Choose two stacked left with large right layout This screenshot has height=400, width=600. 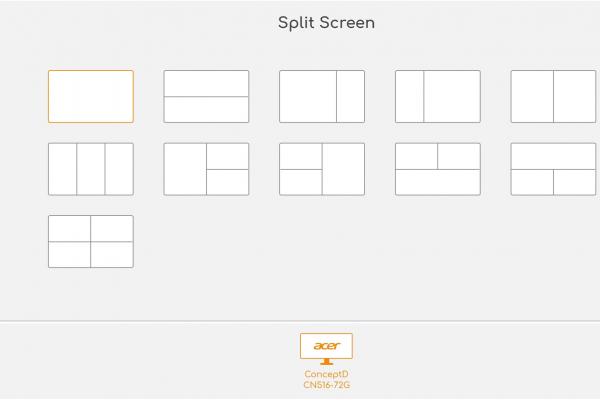click(322, 169)
